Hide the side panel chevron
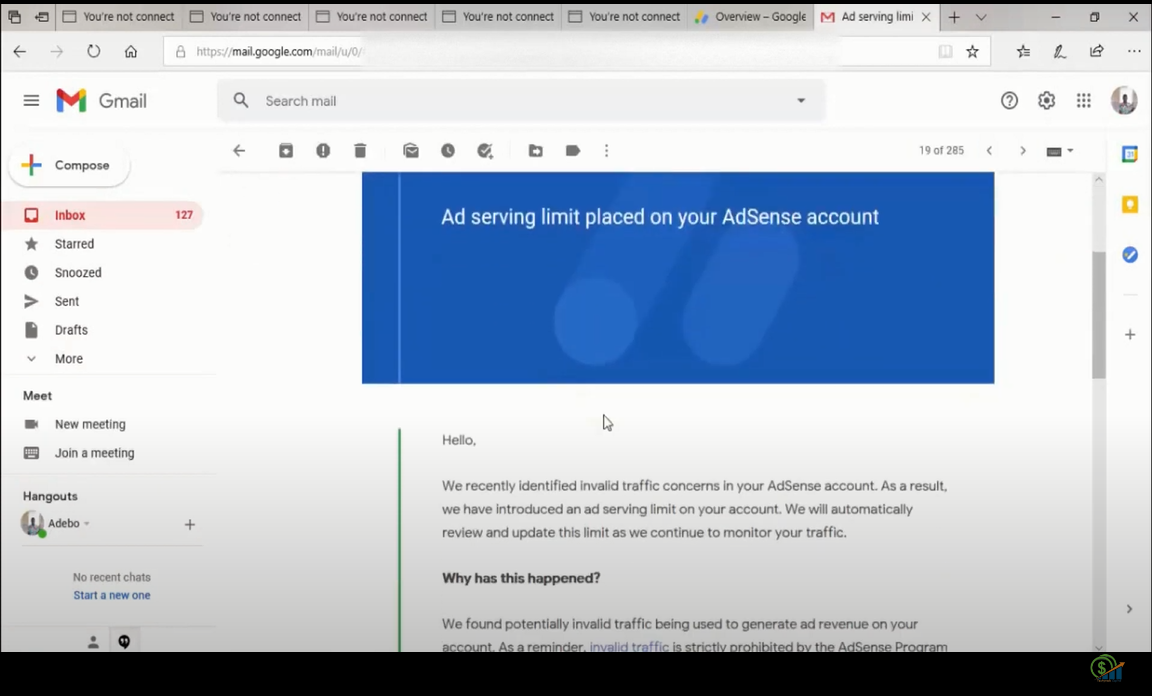Screen dimensions: 1152x696 (x=1129, y=609)
